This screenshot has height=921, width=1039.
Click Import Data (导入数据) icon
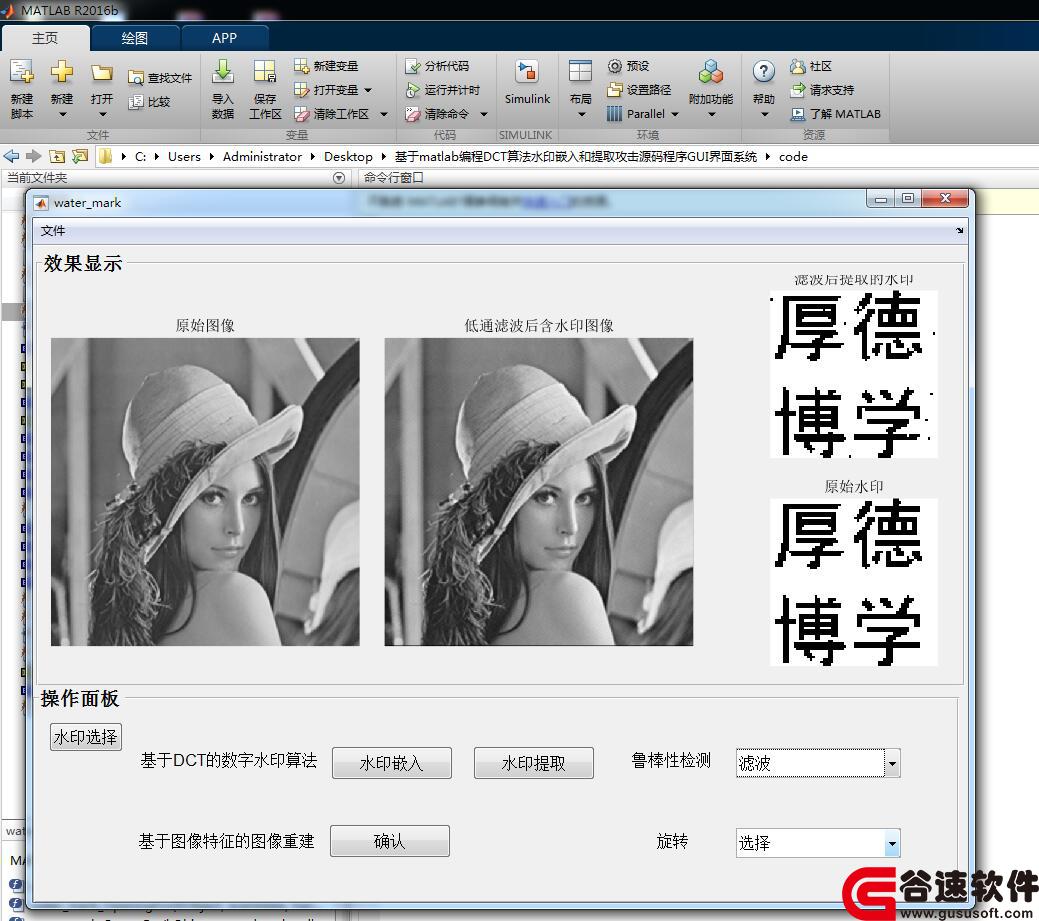tap(223, 72)
